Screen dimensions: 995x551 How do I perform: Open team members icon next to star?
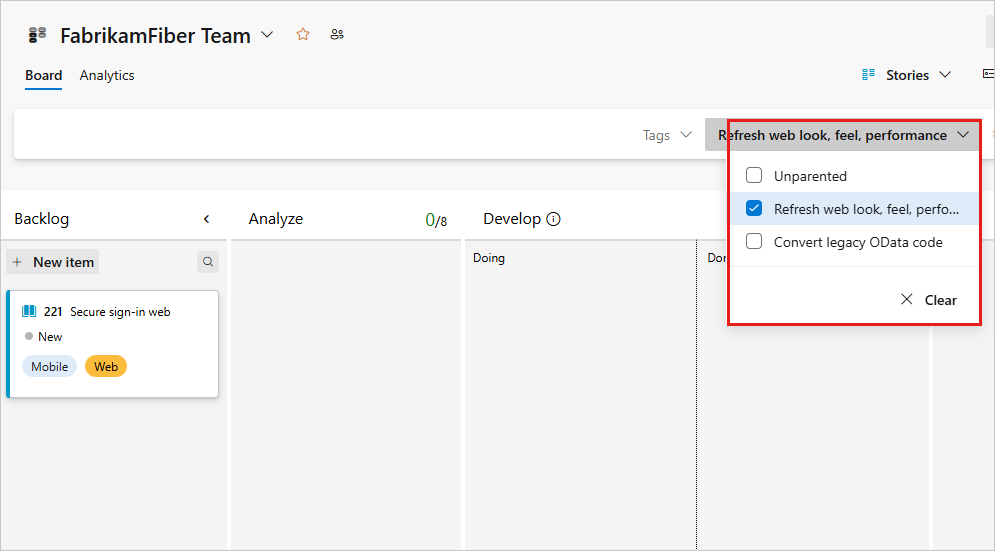click(337, 34)
